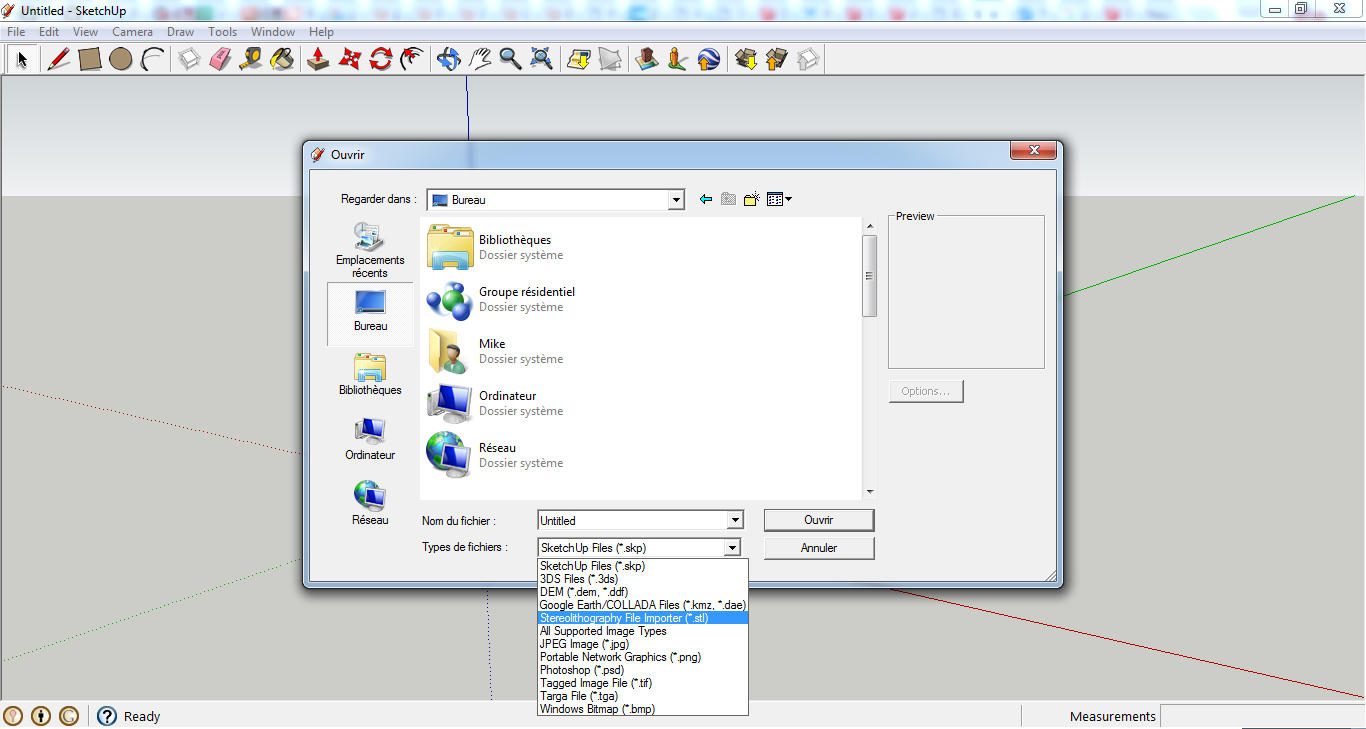
Task: Go to 'Emplacements récents' in sidebar
Action: point(370,250)
